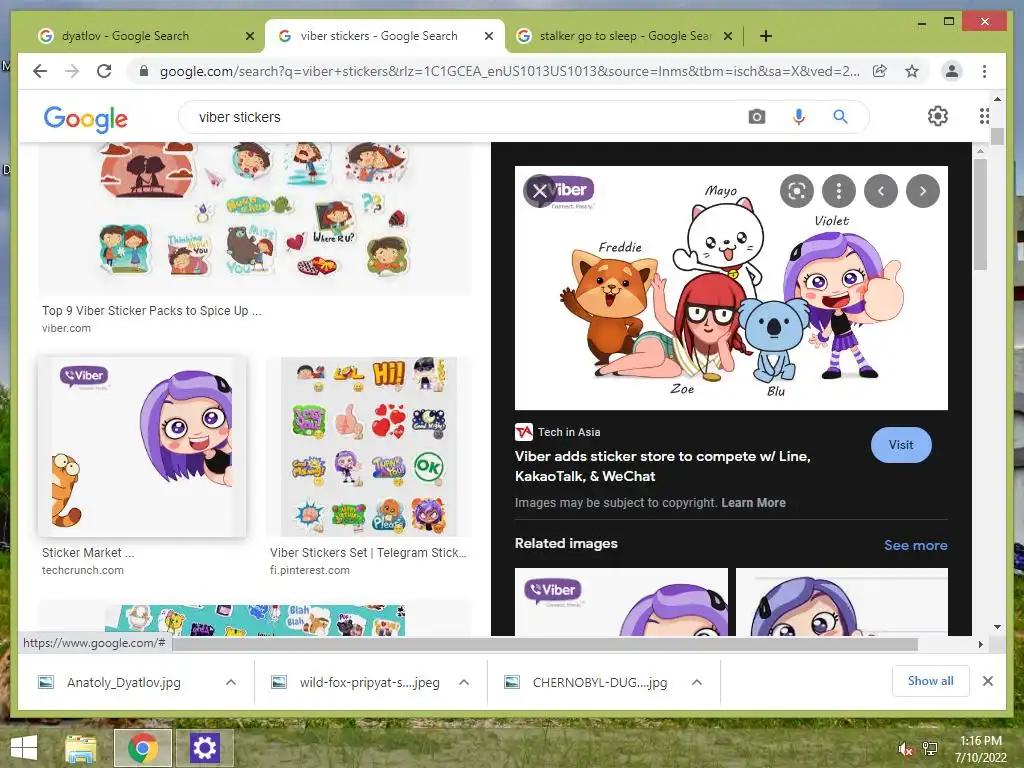The height and width of the screenshot is (768, 1024).
Task: Click large preview image of Viber characters
Action: [731, 288]
